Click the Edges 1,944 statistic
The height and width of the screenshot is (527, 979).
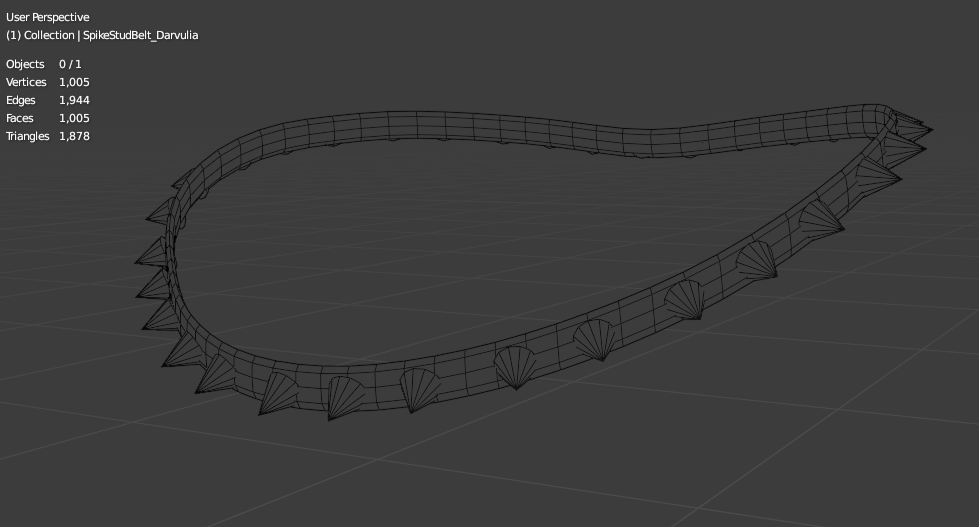47,101
